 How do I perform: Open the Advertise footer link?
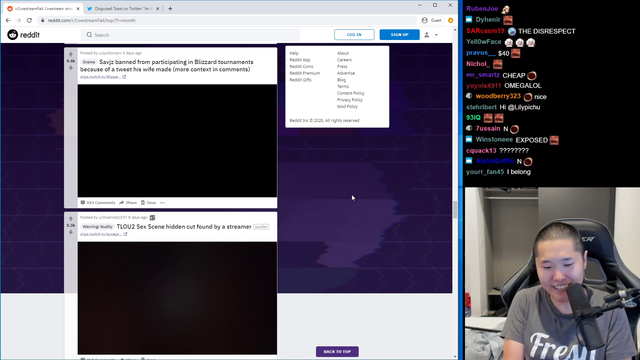pos(346,73)
